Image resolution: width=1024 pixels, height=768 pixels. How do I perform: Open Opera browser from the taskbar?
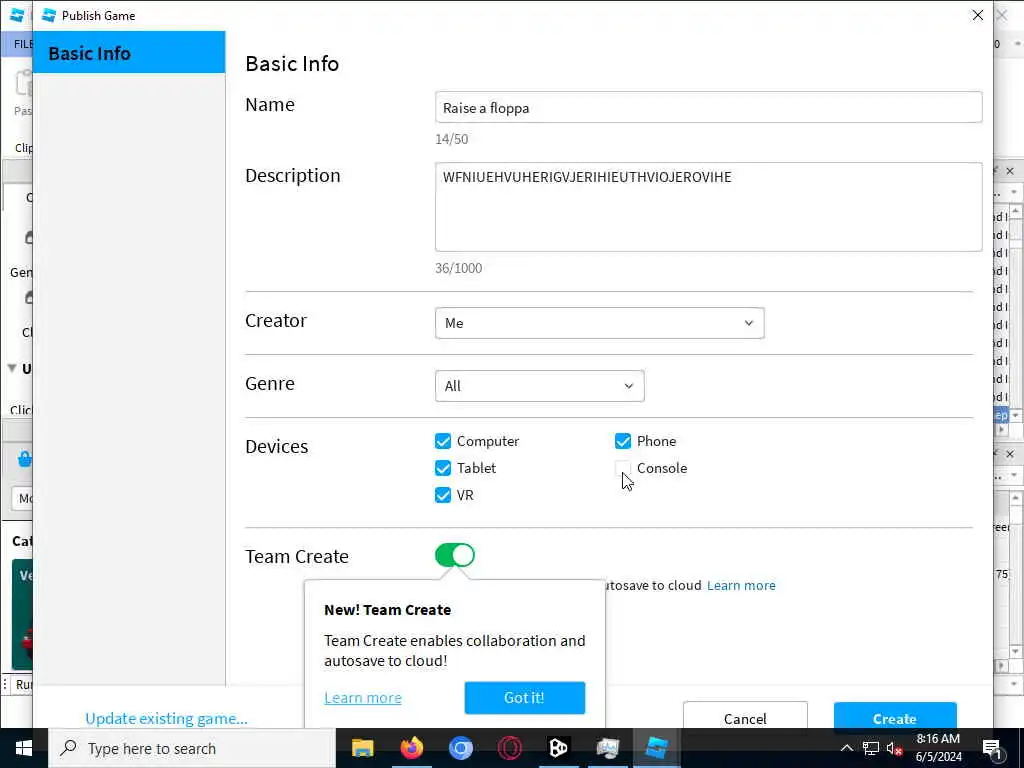point(509,748)
